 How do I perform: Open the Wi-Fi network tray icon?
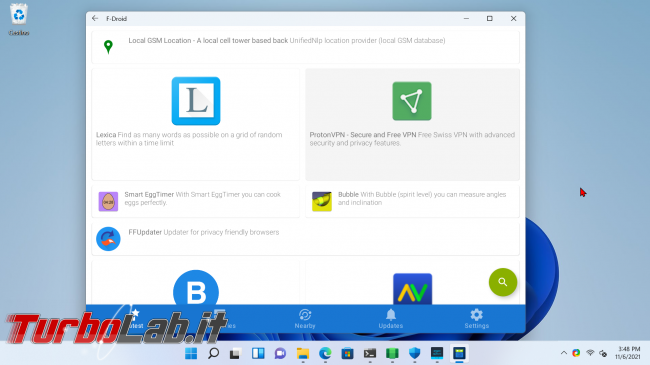pyautogui.click(x=590, y=353)
